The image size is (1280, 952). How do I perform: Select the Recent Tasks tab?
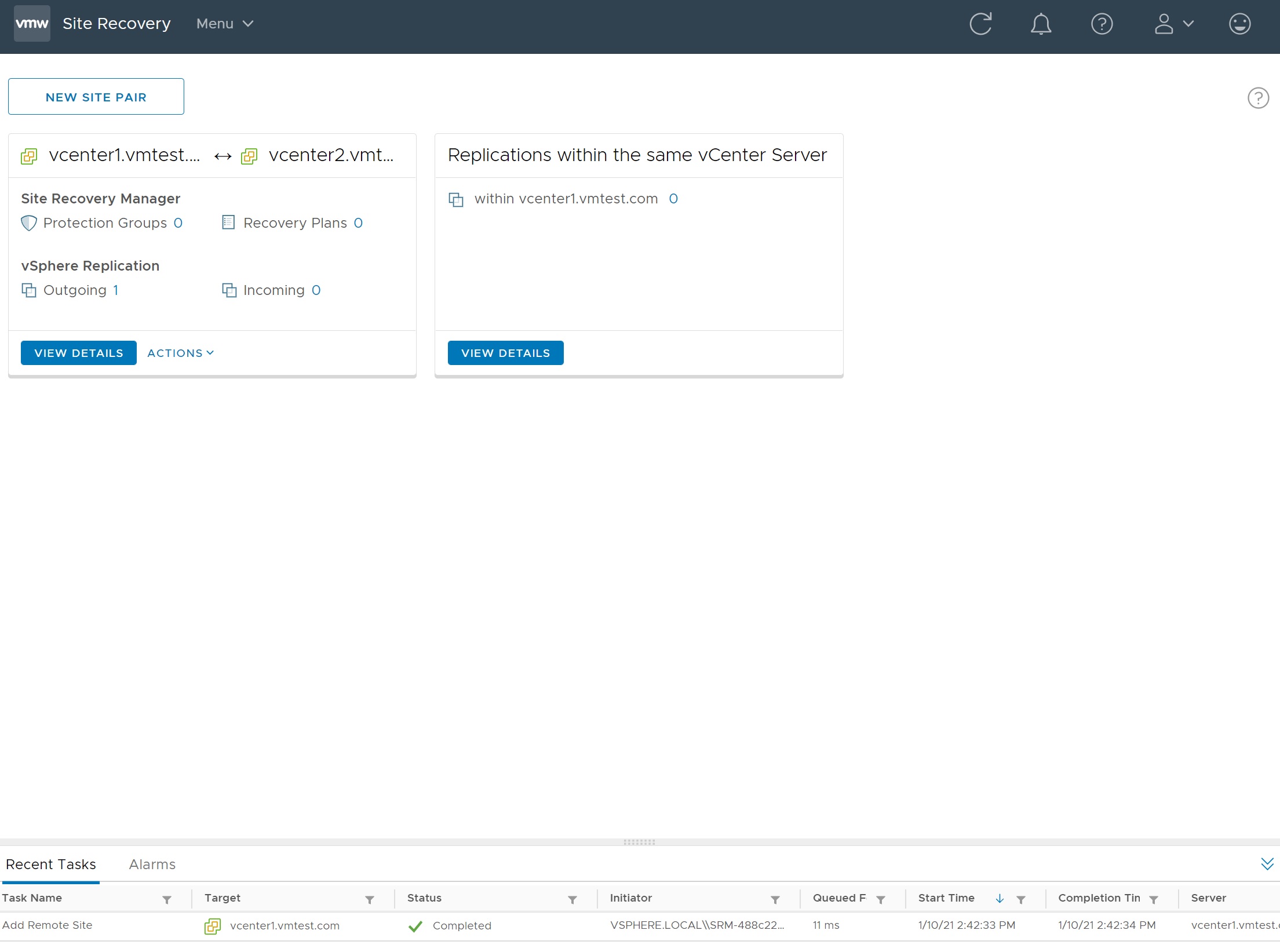51,865
